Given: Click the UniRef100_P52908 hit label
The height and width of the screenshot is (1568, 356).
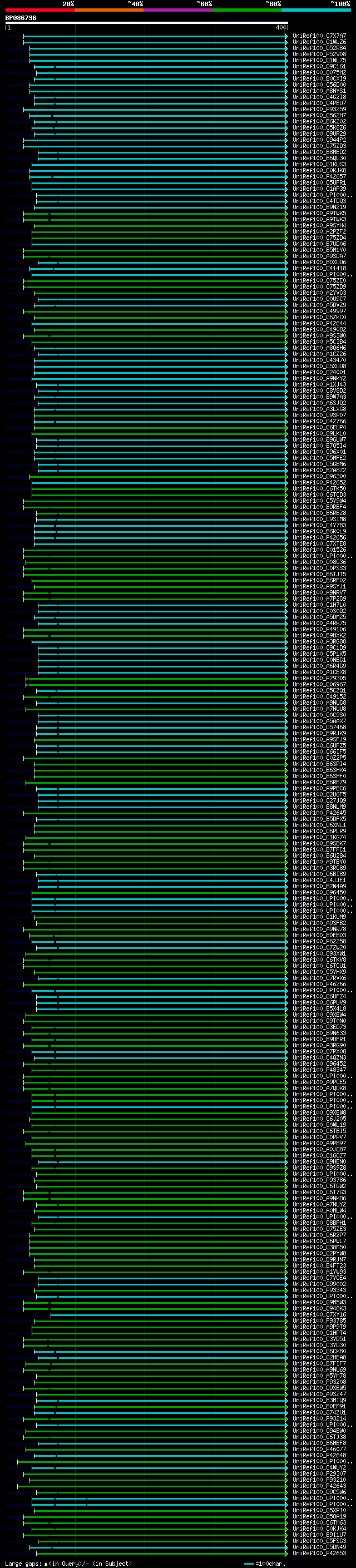Looking at the screenshot, I should [x=319, y=54].
